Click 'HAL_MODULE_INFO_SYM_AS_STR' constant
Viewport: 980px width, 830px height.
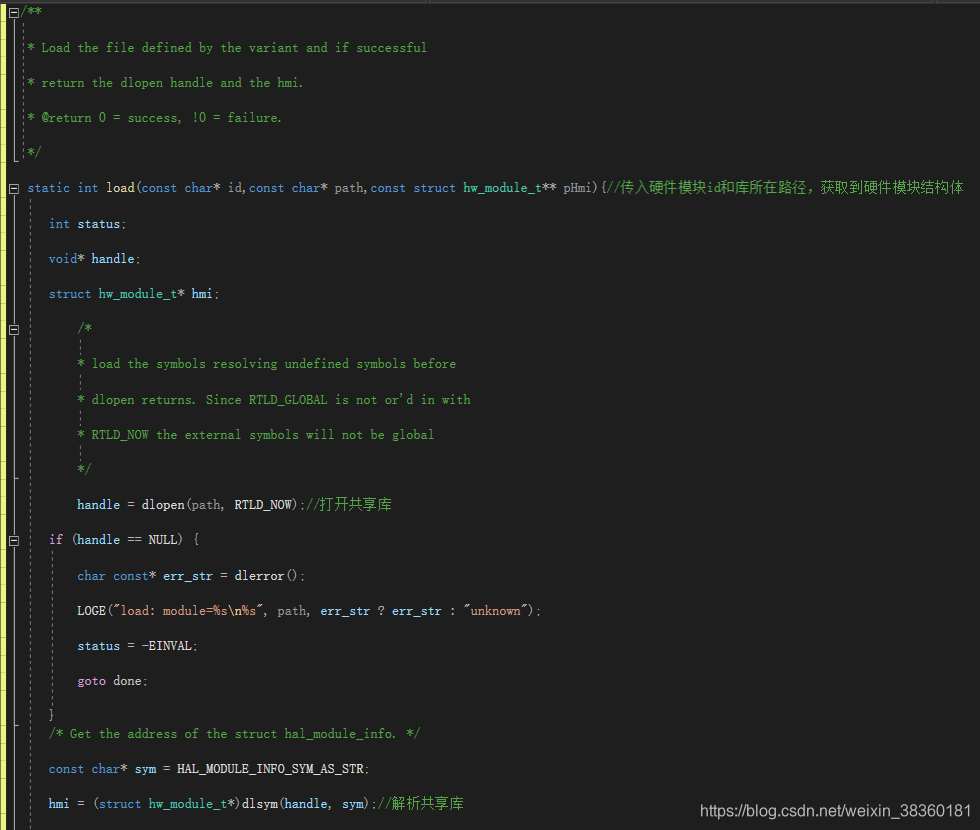coord(271,769)
